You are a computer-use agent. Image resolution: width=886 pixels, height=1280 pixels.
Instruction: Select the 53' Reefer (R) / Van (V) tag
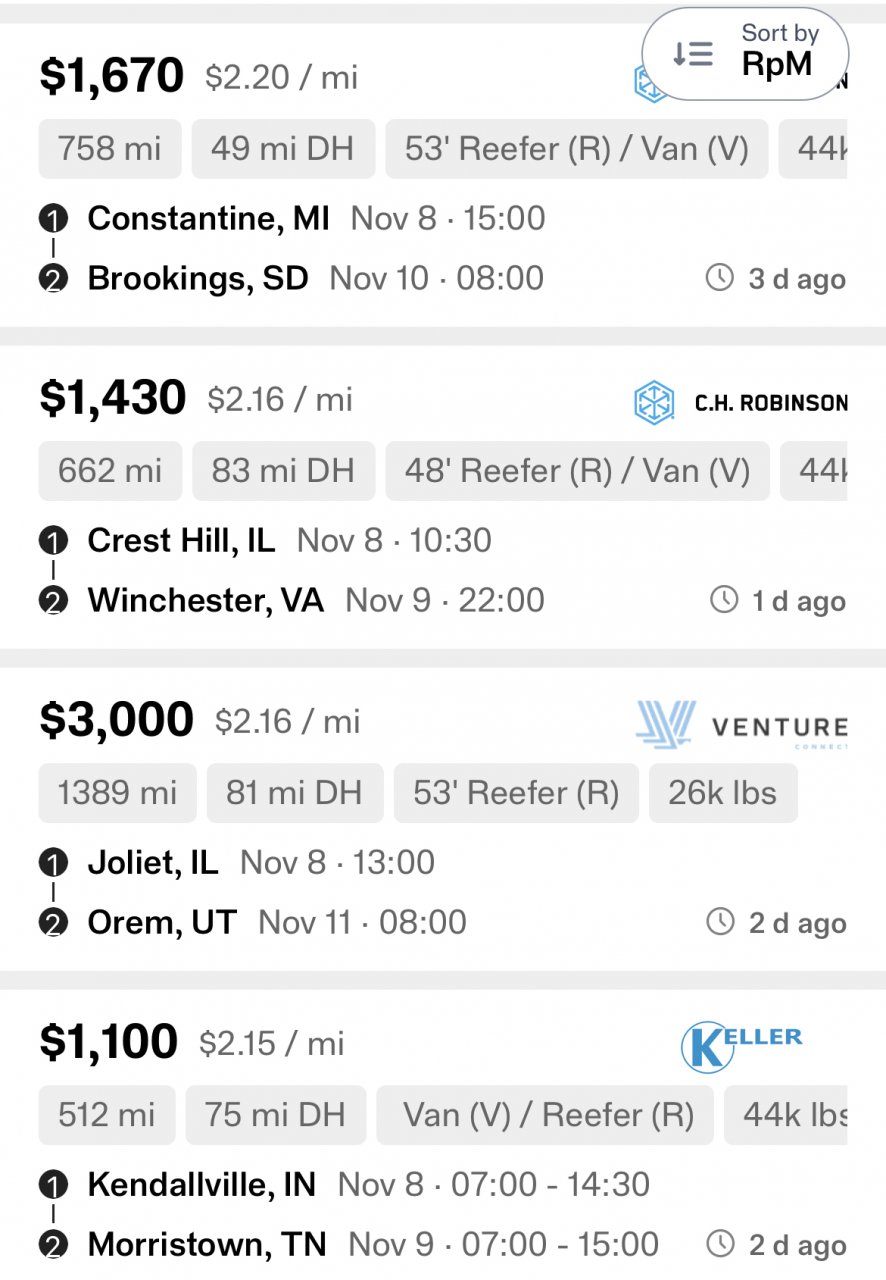coord(576,149)
